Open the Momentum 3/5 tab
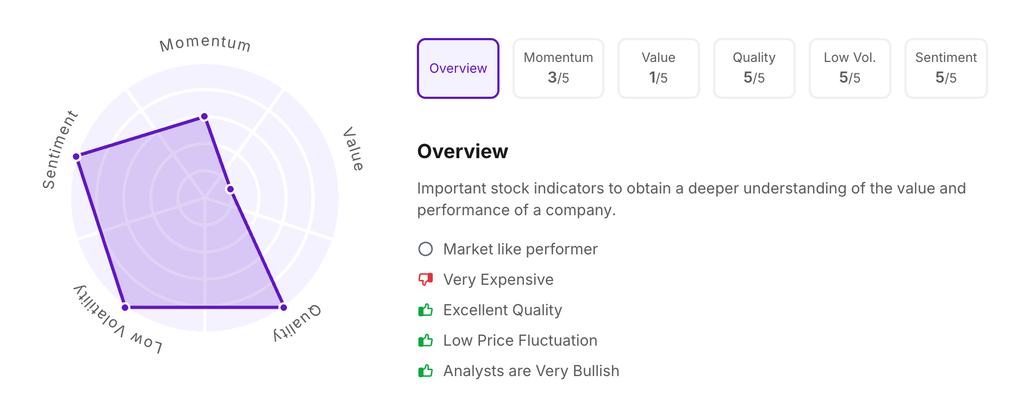The width and height of the screenshot is (1024, 400). coord(558,69)
